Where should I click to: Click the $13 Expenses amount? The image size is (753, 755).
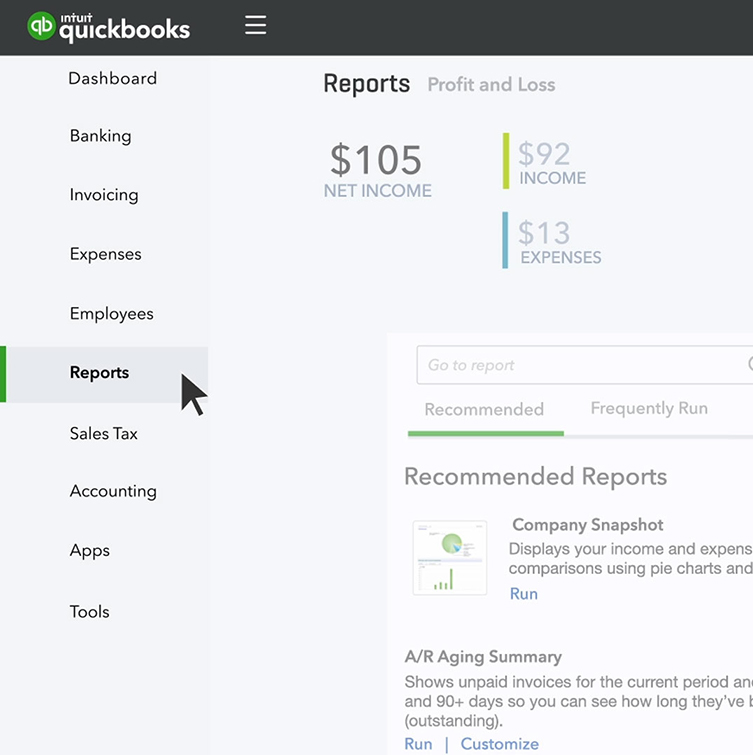pyautogui.click(x=544, y=233)
